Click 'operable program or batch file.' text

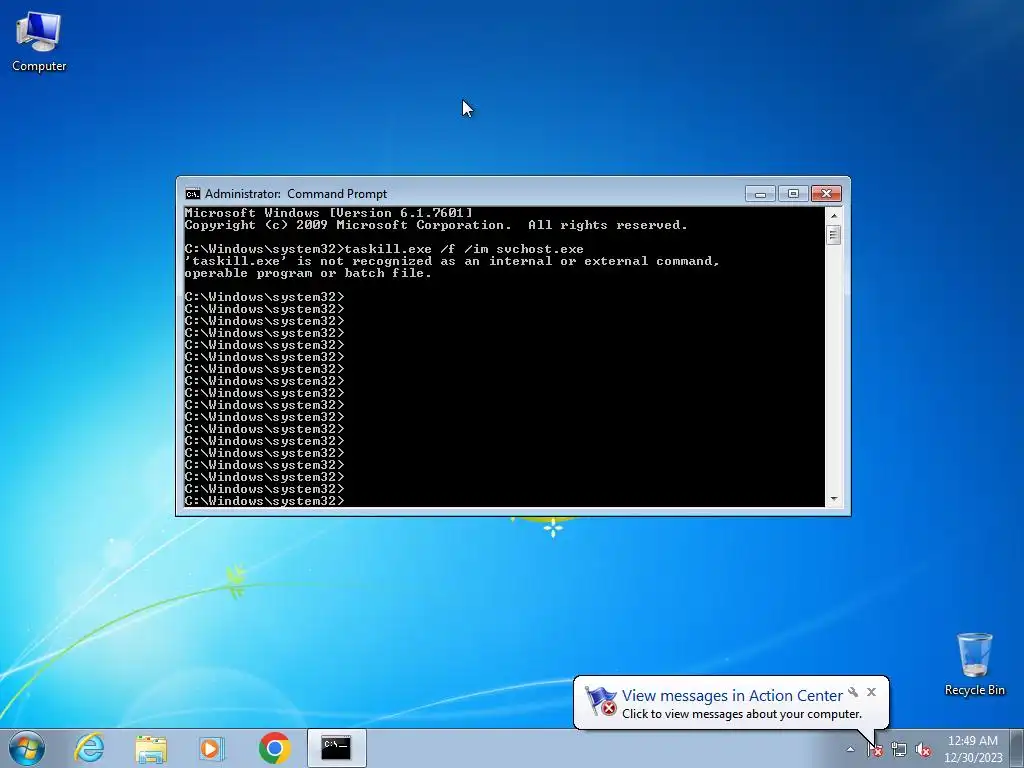[x=308, y=273]
